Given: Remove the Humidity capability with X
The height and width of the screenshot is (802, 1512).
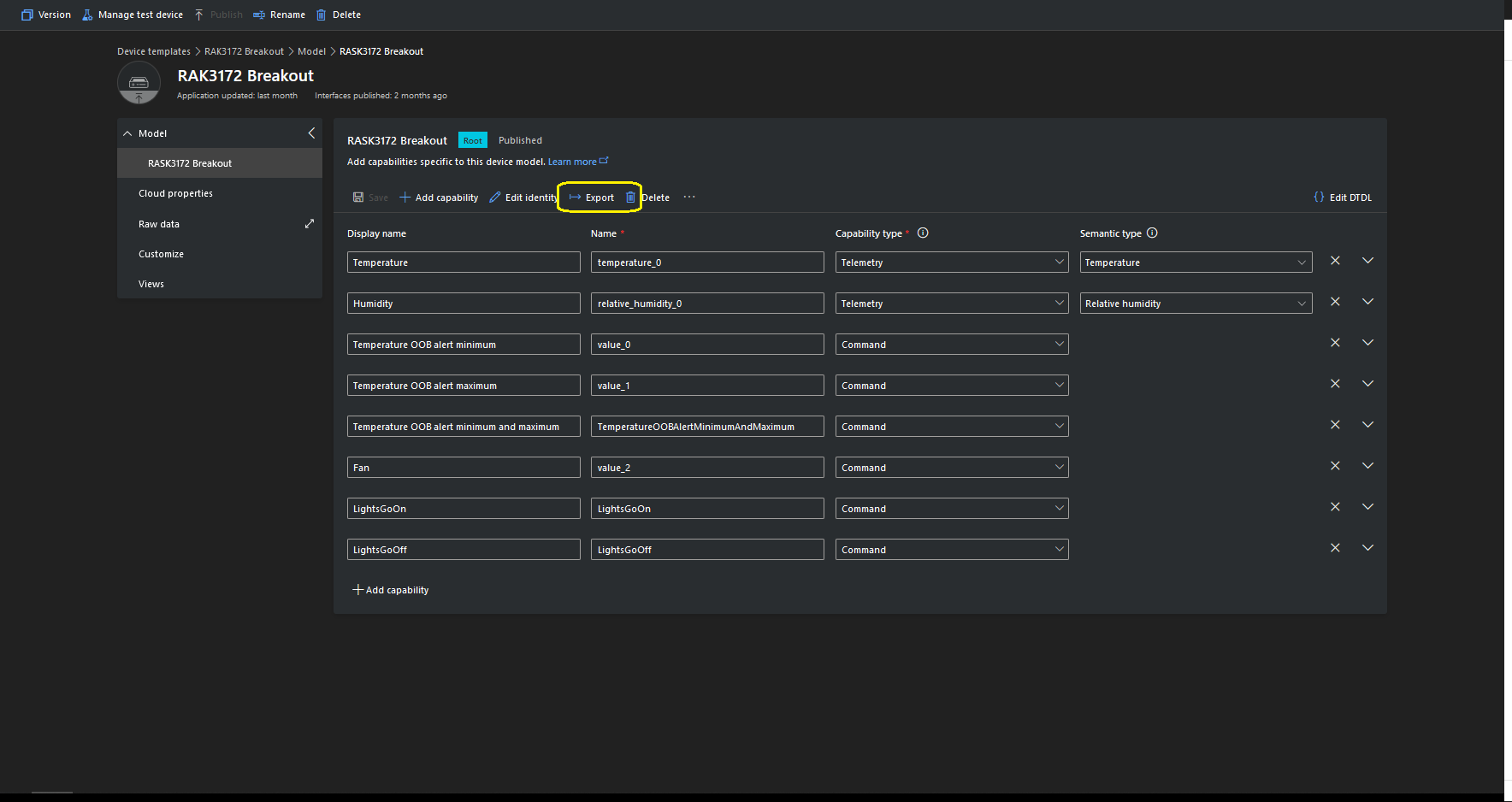Looking at the screenshot, I should (1335, 302).
